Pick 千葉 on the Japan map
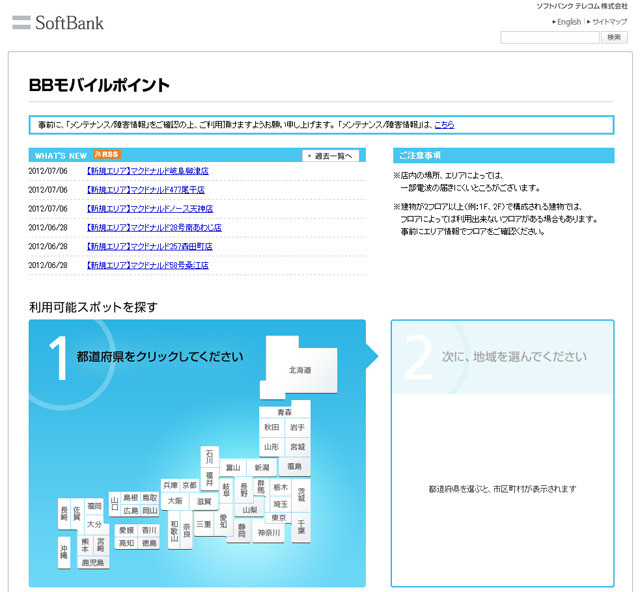640x592 pixels. 301,527
